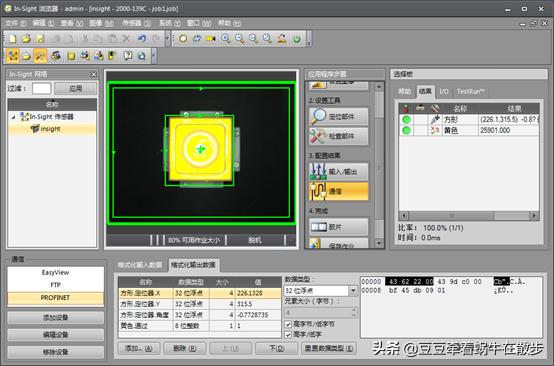Open the 查看 menu
Image resolution: width=554 pixels, height=366 pixels.
click(x=72, y=23)
